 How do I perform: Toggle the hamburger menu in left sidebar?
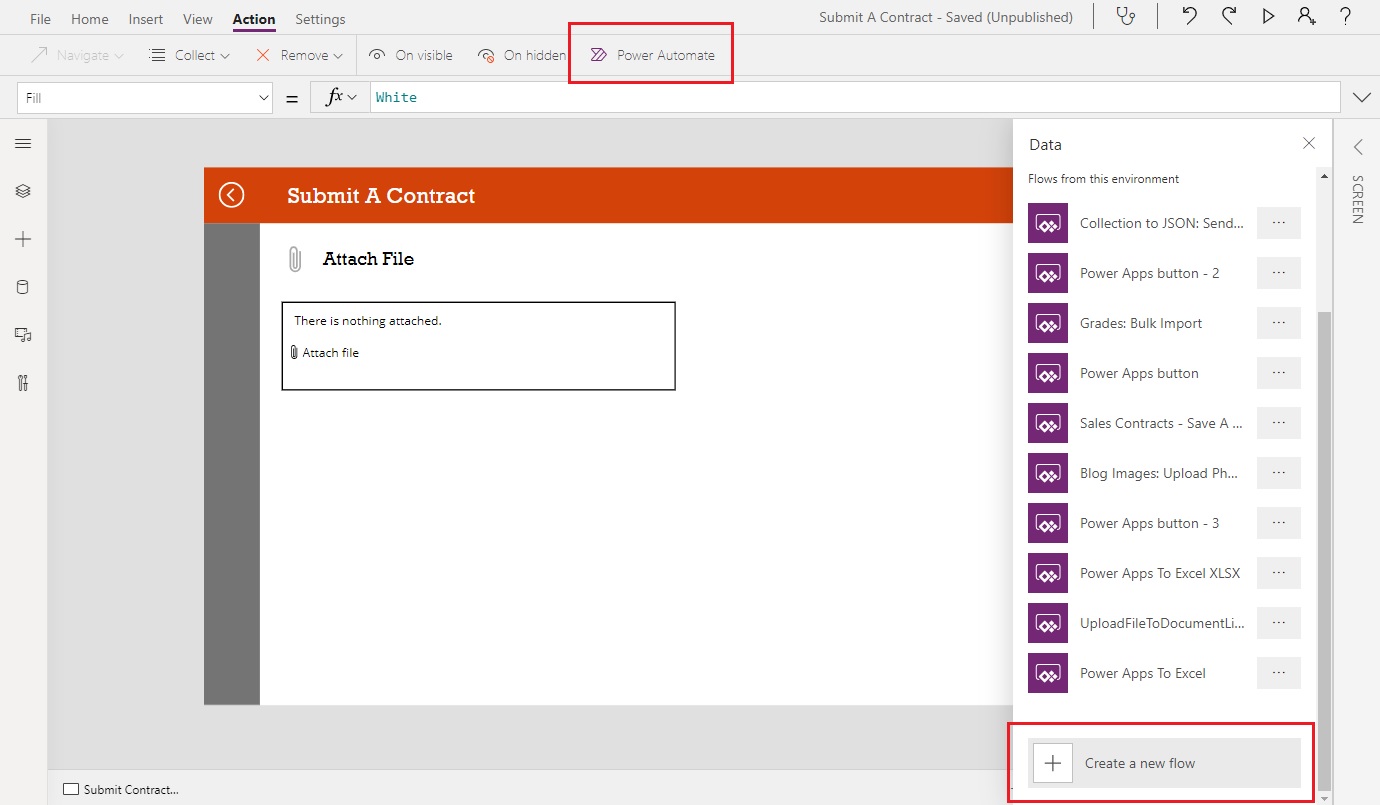point(23,144)
